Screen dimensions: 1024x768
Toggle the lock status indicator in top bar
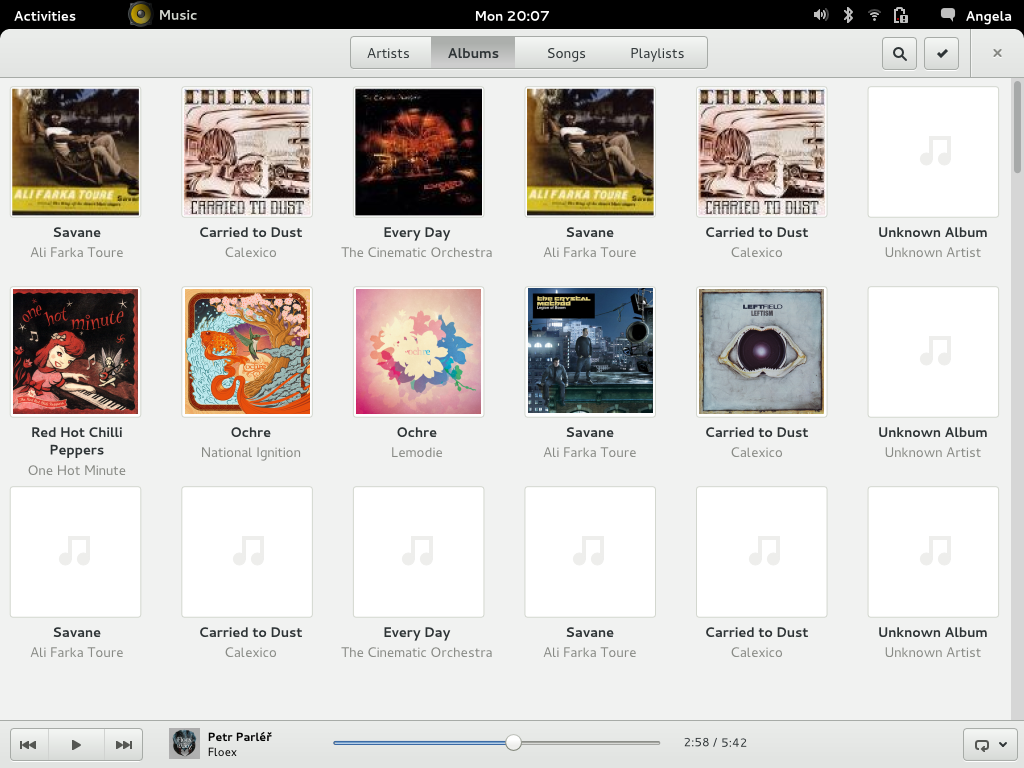coord(898,15)
